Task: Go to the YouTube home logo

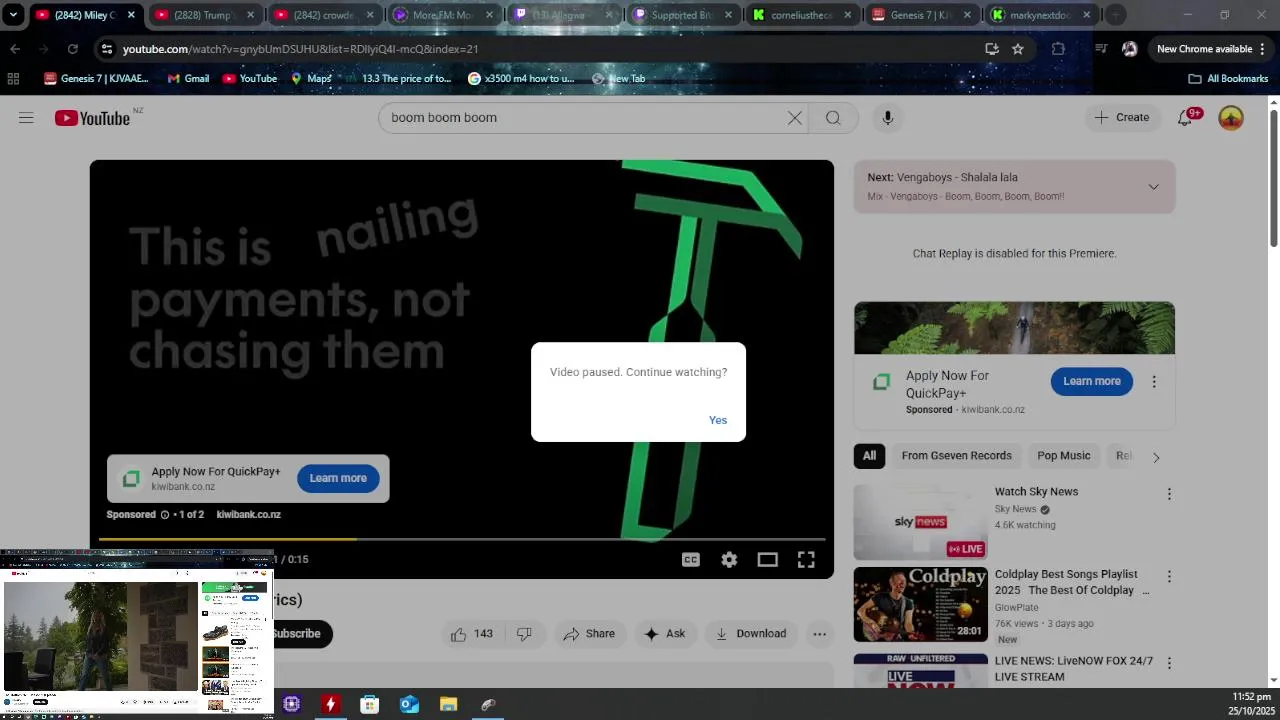Action: (92, 118)
